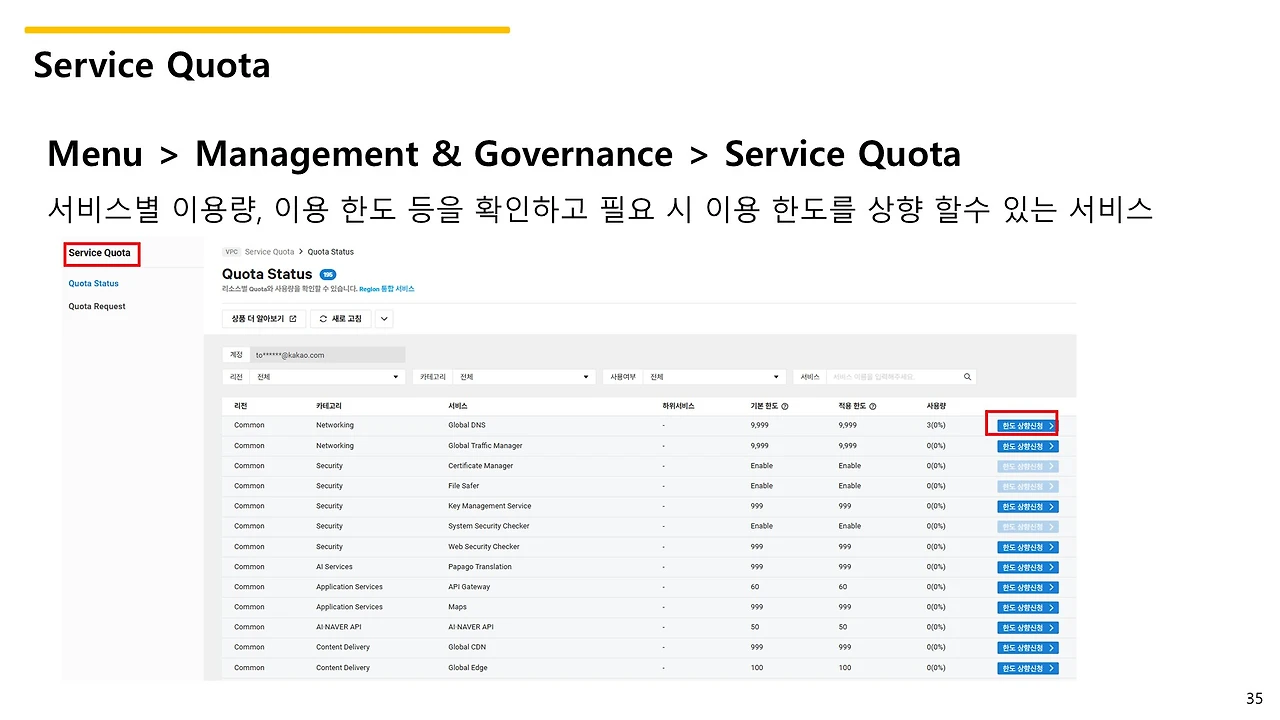The image size is (1280, 720).
Task: Click the Service Quota breadcrumb link
Action: 269,252
